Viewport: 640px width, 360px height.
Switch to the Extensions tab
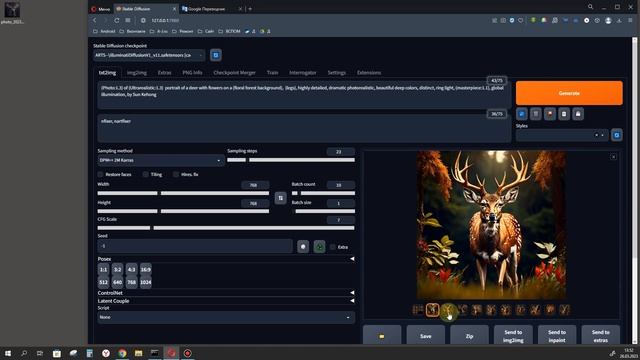pos(369,73)
